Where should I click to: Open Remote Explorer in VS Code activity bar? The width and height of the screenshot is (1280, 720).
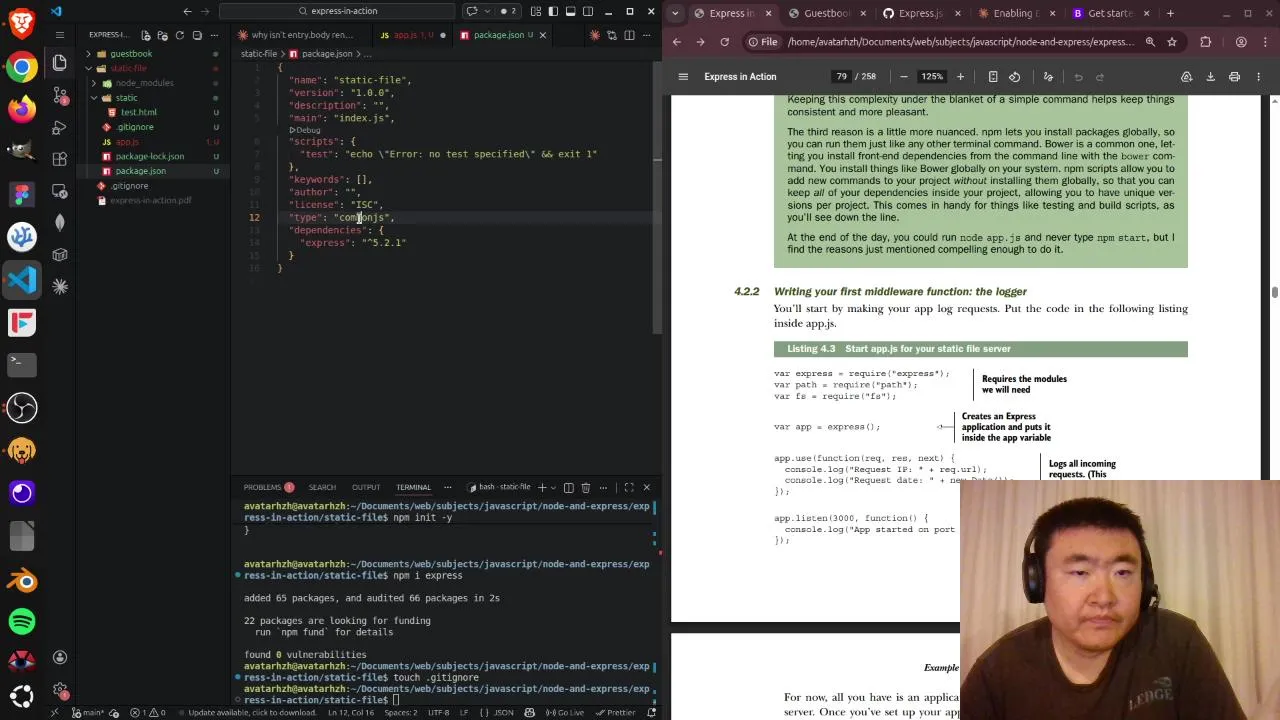pos(60,191)
